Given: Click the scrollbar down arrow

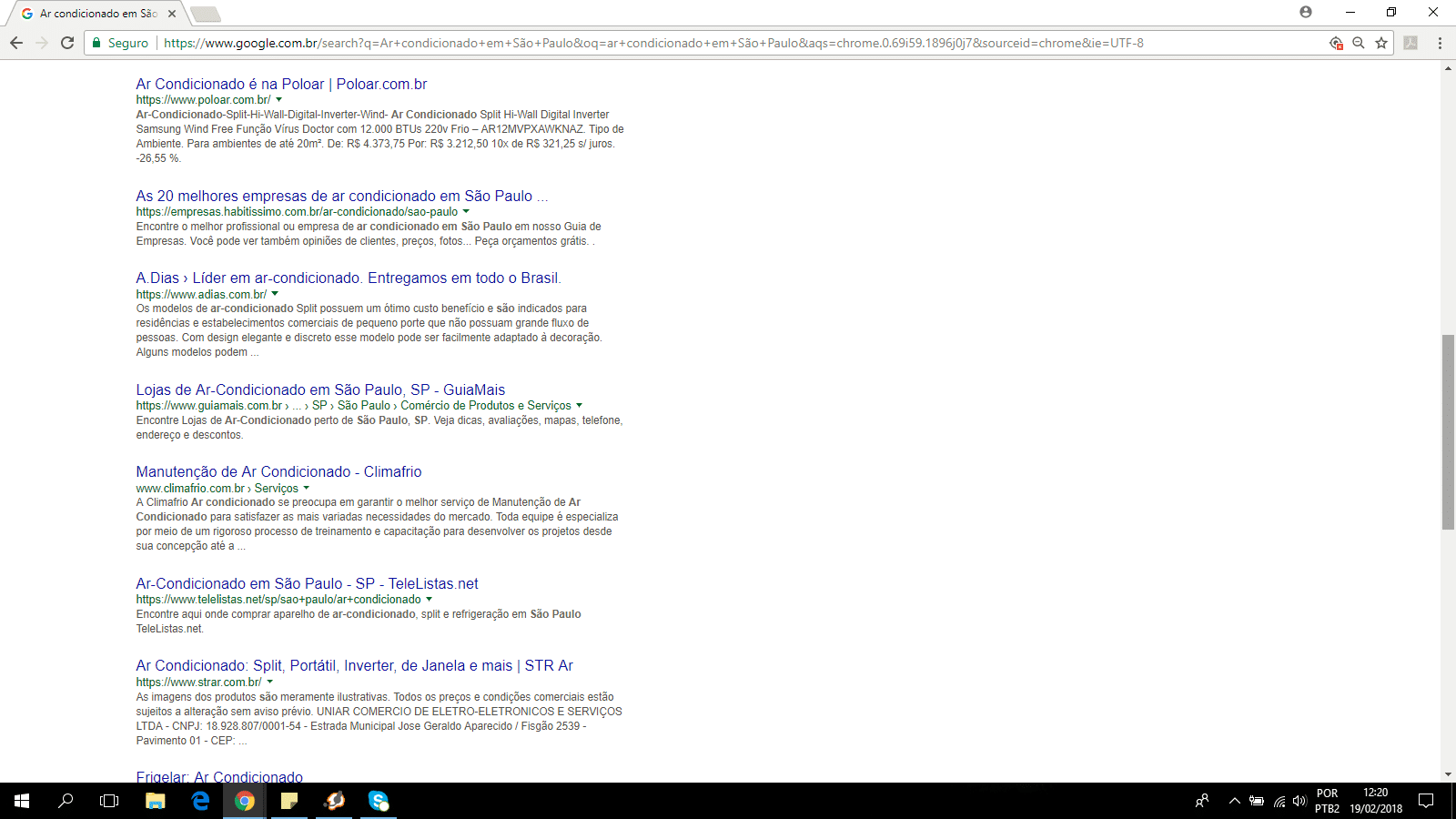Looking at the screenshot, I should 1448,775.
